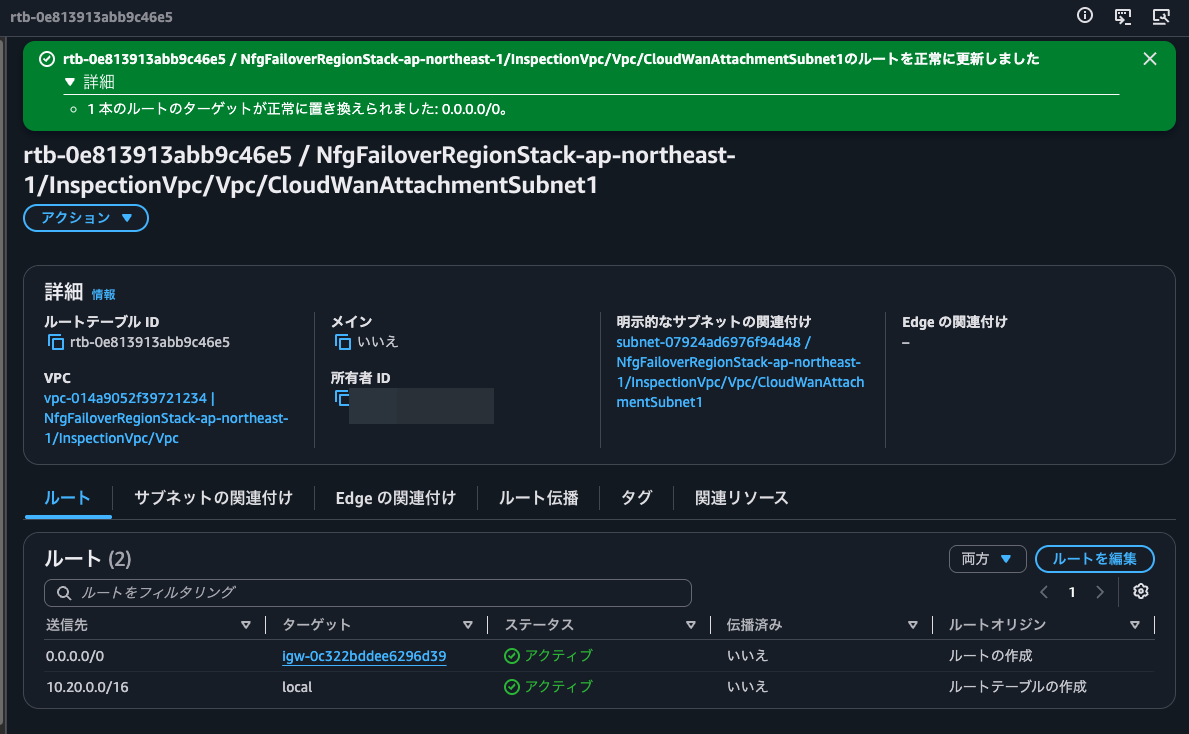Click the rtb-0e813913abb9c46e5 breadcrumb text at top
The image size is (1189, 734).
[x=91, y=17]
